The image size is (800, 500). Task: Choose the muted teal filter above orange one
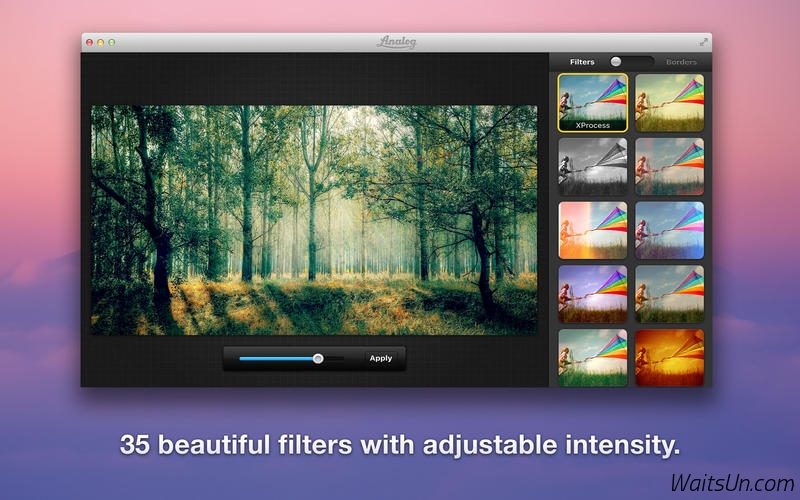pos(669,294)
